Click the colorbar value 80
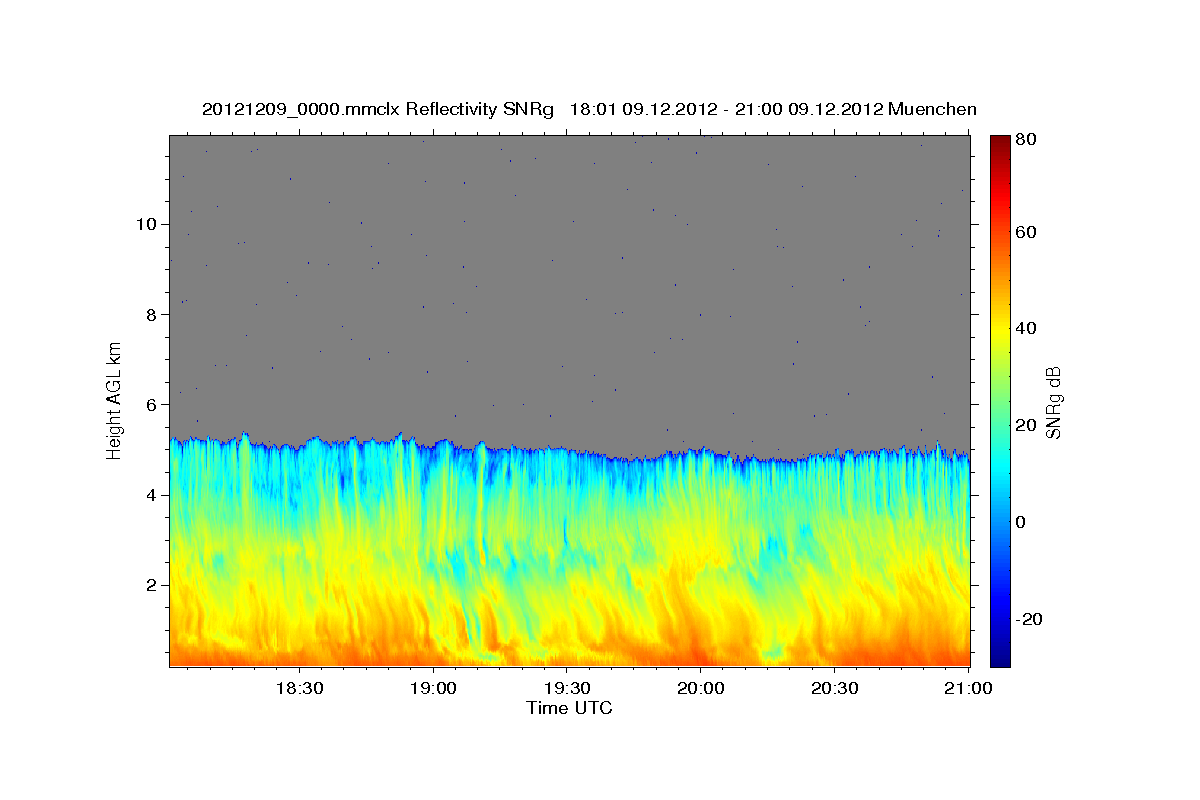1200x800 pixels. (1028, 140)
